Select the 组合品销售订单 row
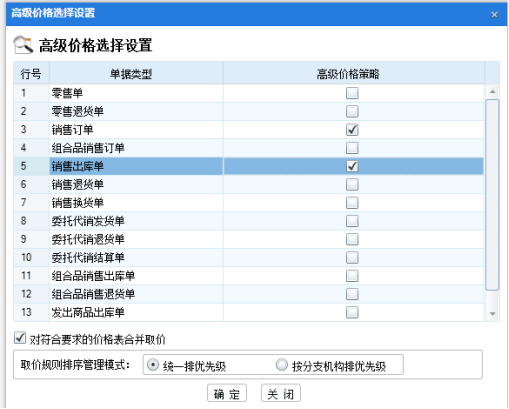509x409 pixels. pos(248,148)
